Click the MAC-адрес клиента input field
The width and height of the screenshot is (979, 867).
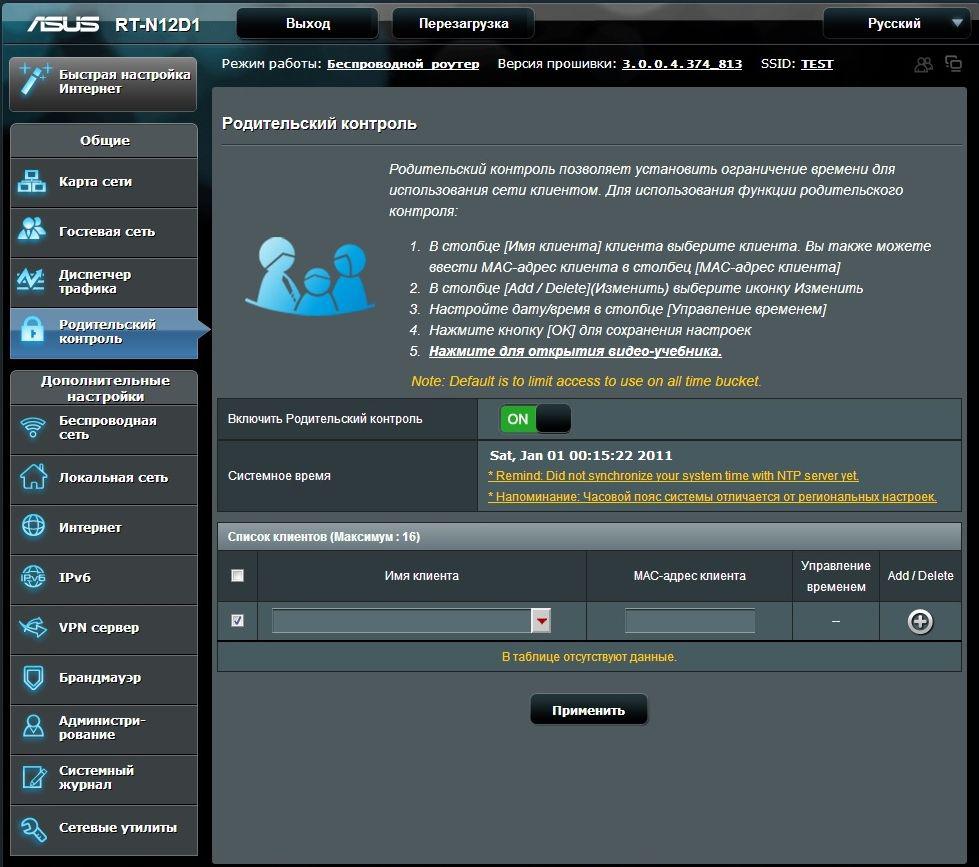[689, 621]
